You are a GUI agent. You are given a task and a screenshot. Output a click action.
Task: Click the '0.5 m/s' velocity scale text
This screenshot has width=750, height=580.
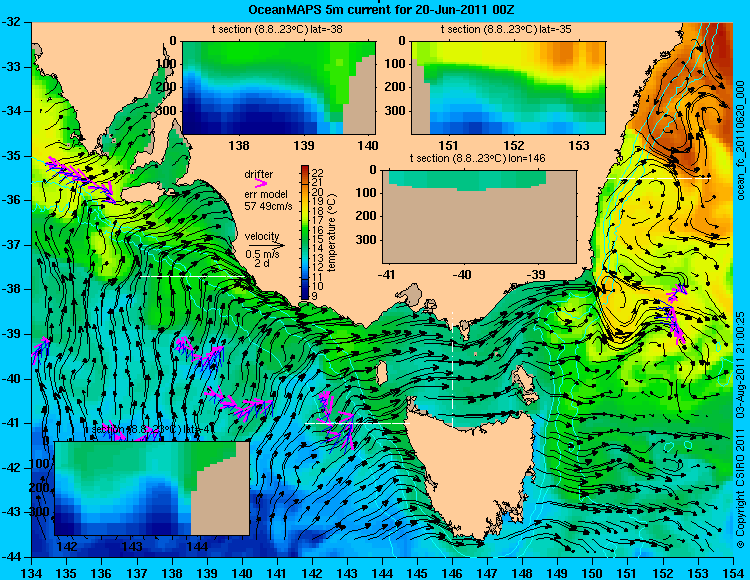pyautogui.click(x=262, y=254)
